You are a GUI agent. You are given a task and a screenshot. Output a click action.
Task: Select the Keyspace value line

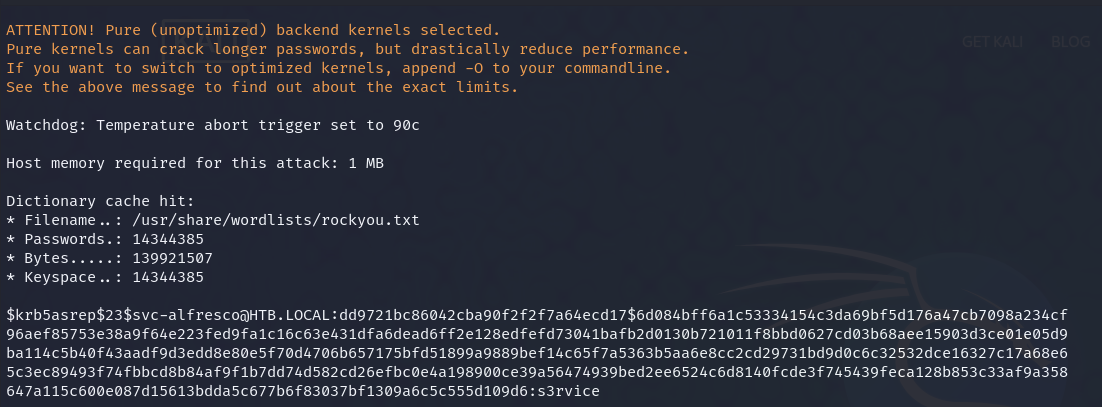105,277
